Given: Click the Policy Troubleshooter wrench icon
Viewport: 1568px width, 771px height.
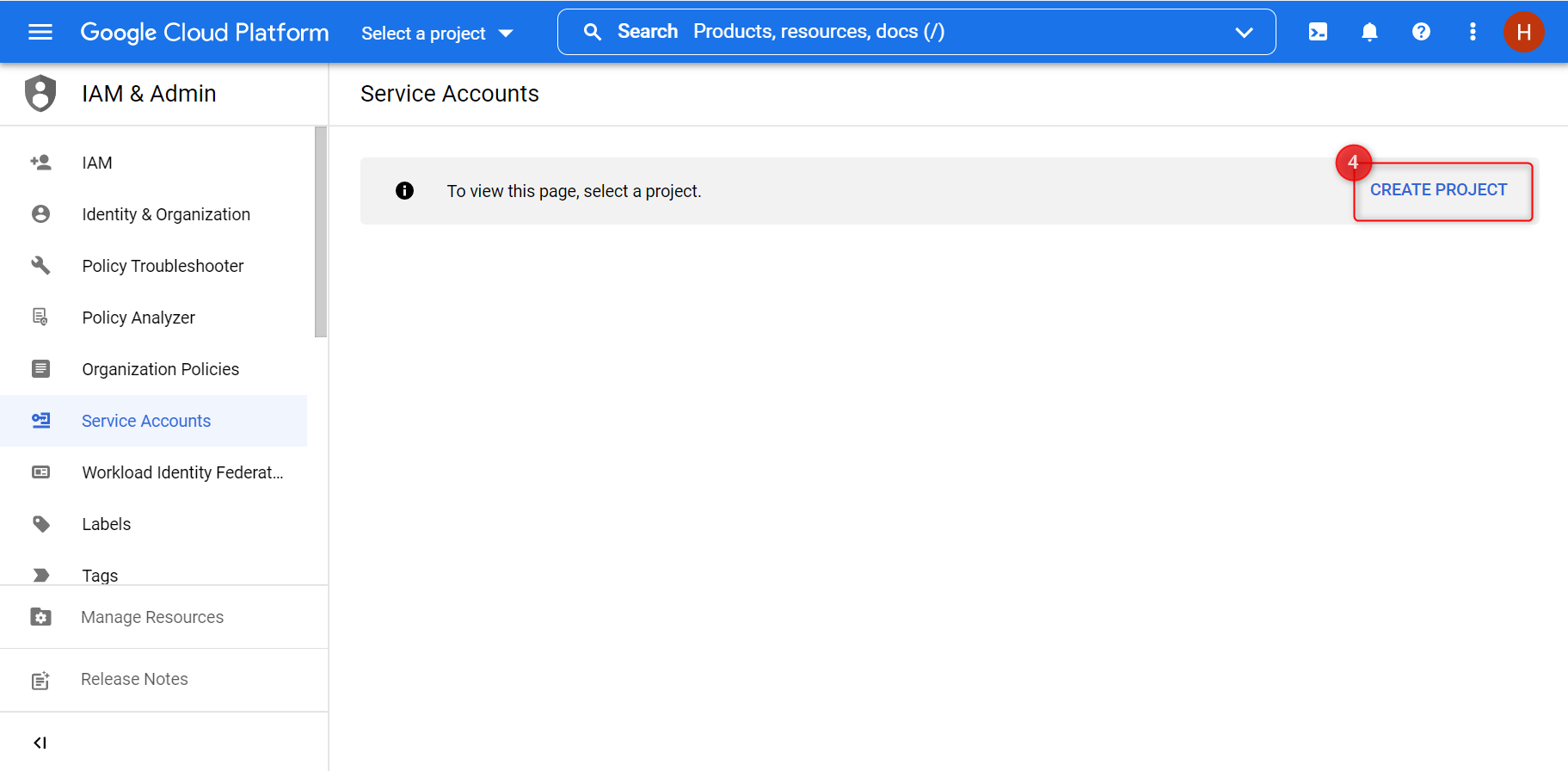Looking at the screenshot, I should pyautogui.click(x=40, y=265).
